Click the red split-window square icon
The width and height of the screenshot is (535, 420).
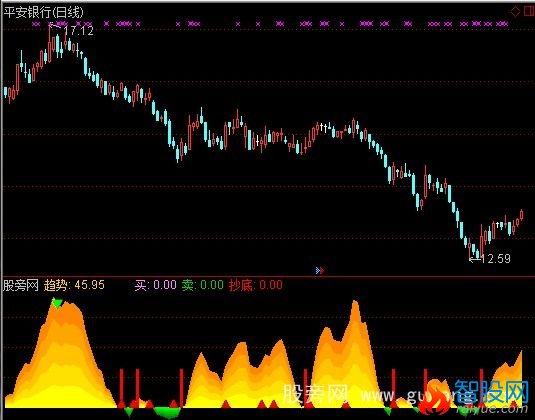pyautogui.click(x=529, y=11)
